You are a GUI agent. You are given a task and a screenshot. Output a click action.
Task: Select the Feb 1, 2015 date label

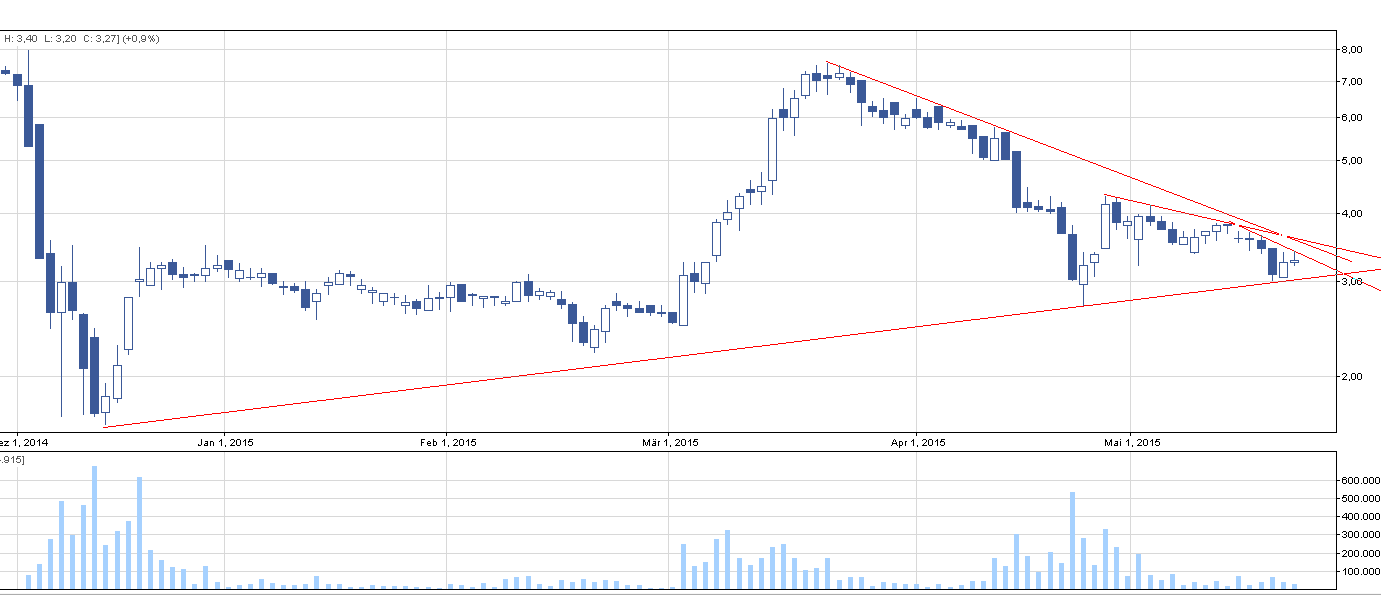click(446, 442)
